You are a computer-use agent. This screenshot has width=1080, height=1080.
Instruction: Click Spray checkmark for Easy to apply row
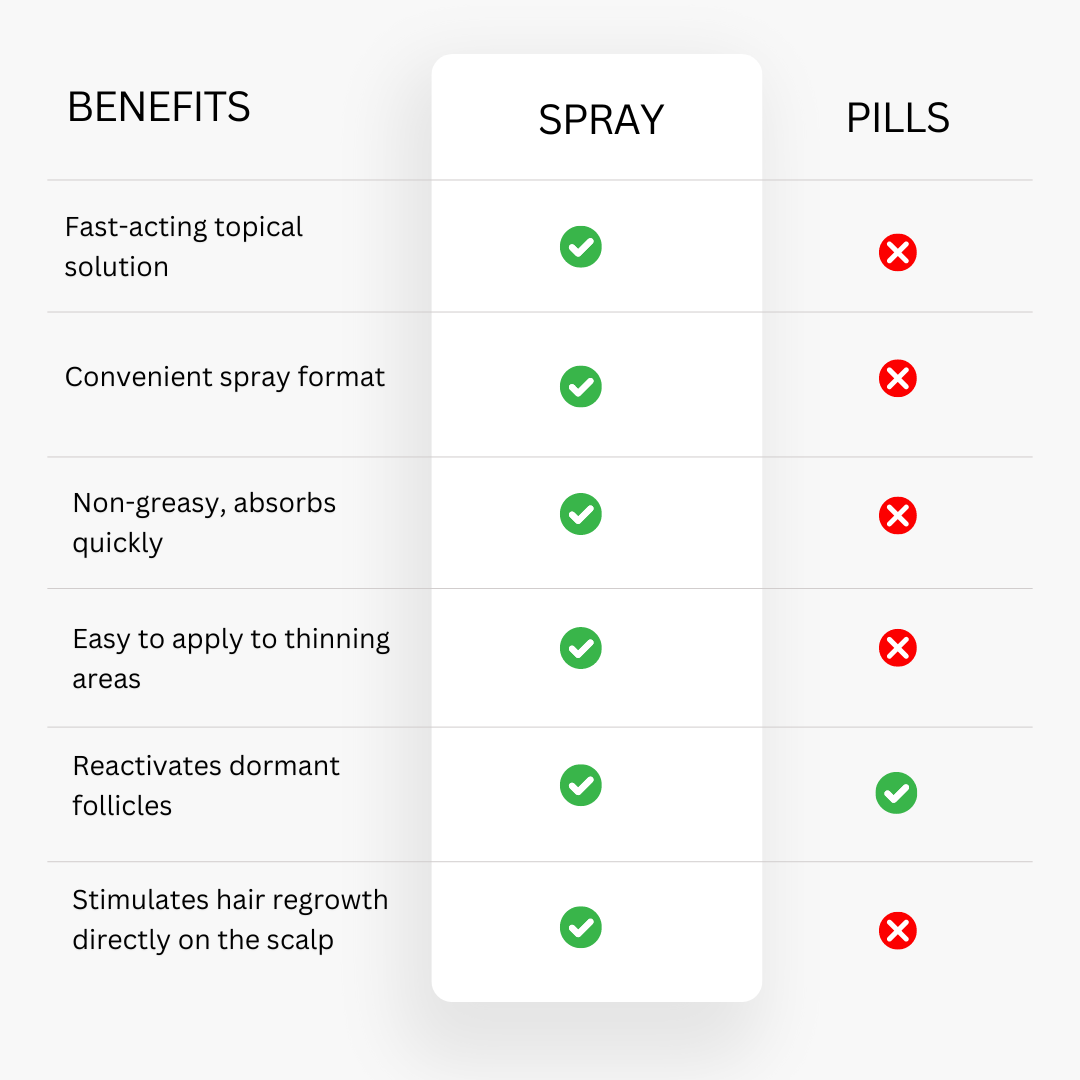coord(581,648)
